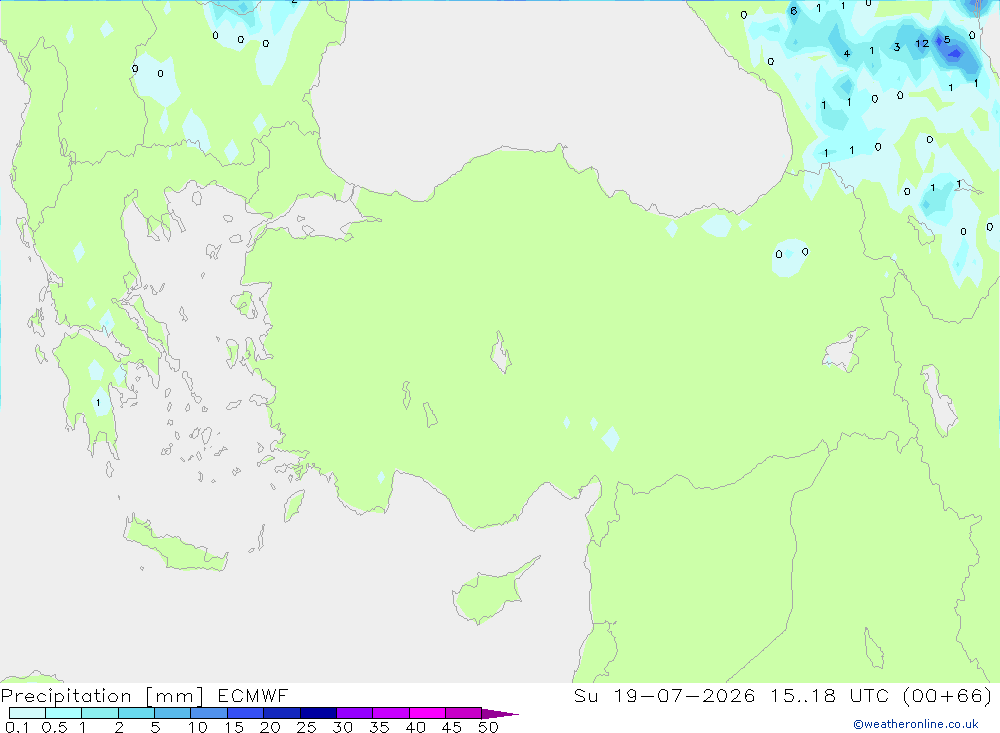Choose the 10–15 mm blue legend swatch

[209, 713]
